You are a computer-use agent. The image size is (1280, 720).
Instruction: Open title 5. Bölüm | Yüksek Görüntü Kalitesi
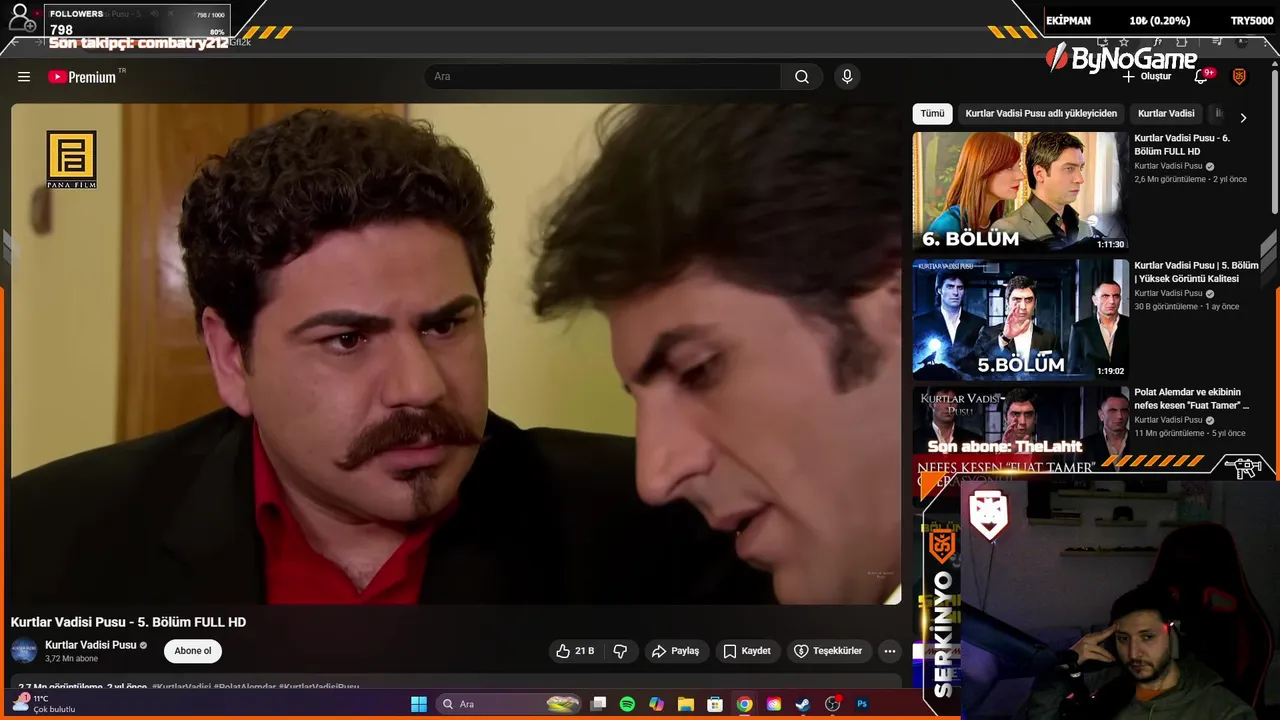(1196, 272)
